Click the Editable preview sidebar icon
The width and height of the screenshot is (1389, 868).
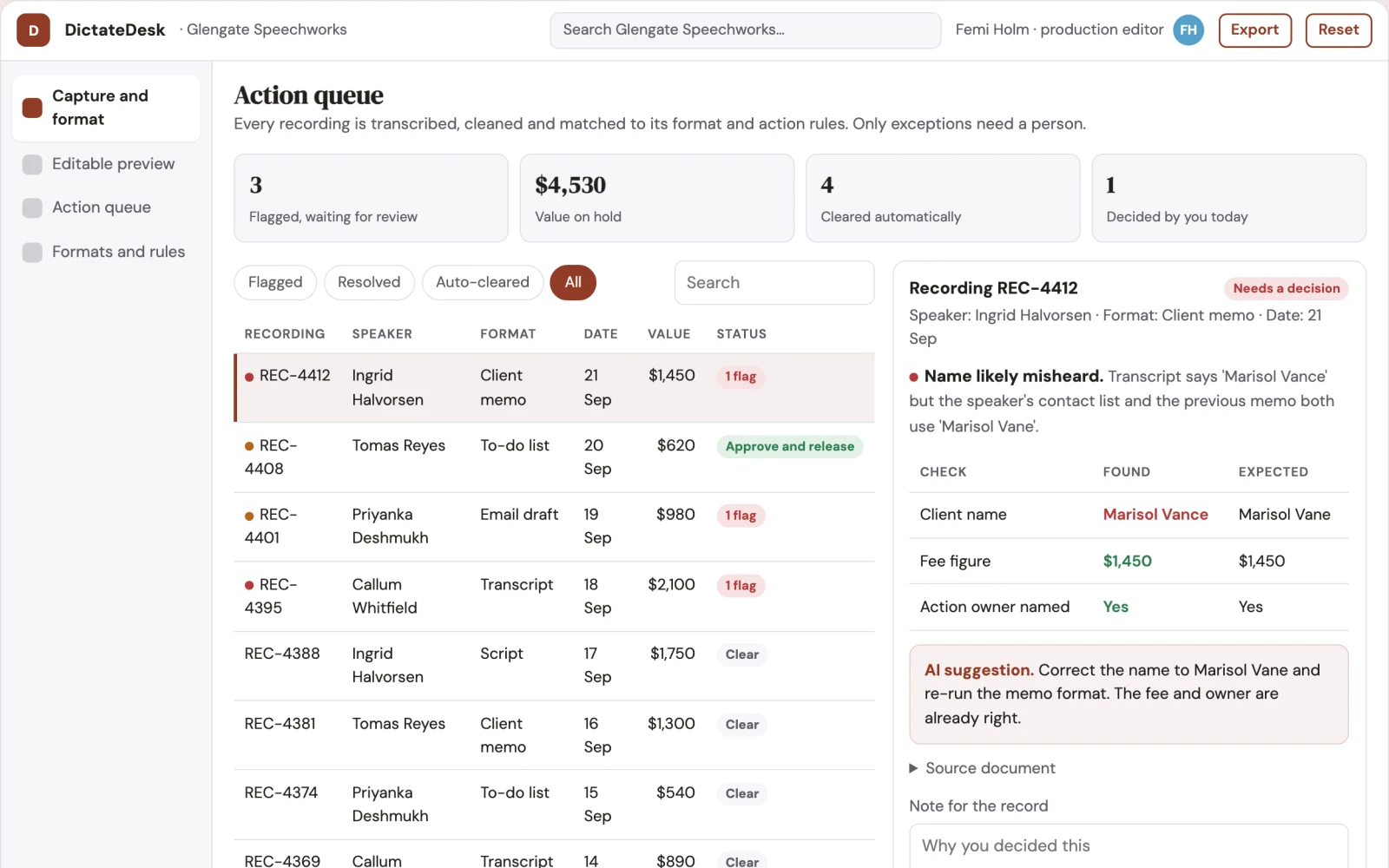32,164
